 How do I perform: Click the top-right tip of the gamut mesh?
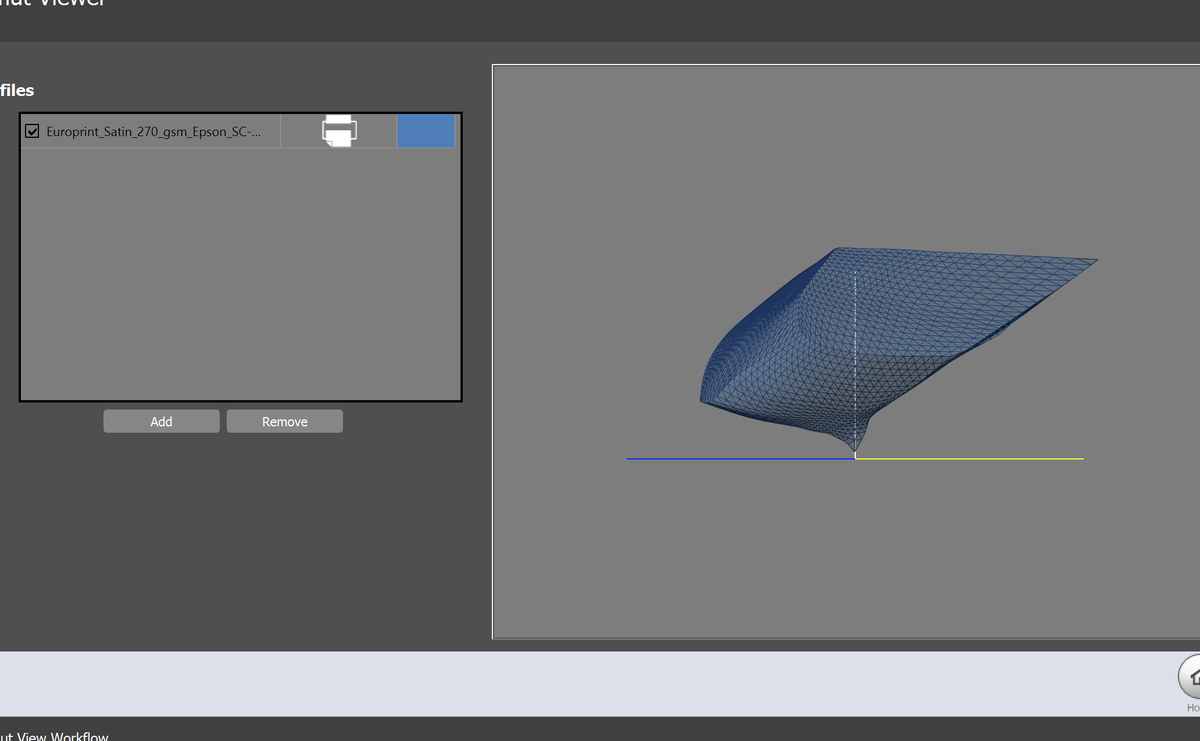1092,262
